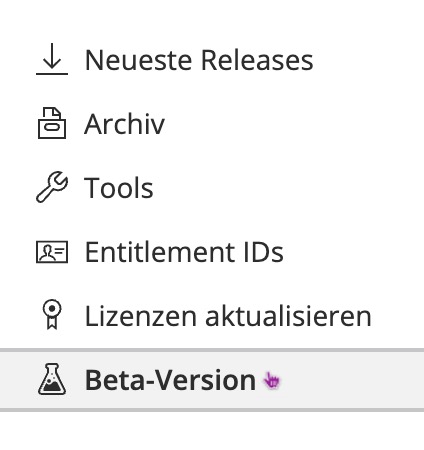Click the bold Beta-Version label
Image resolution: width=424 pixels, height=450 pixels.
(x=171, y=380)
